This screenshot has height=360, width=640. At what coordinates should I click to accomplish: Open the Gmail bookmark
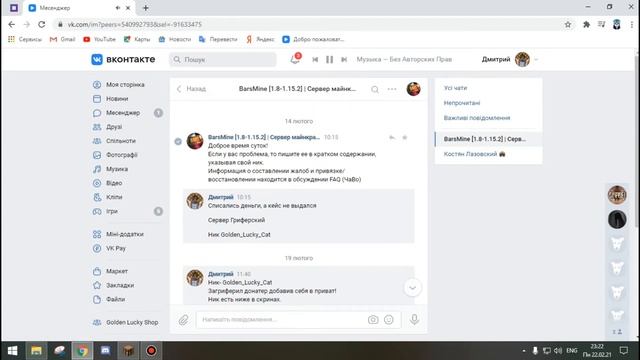[x=62, y=39]
